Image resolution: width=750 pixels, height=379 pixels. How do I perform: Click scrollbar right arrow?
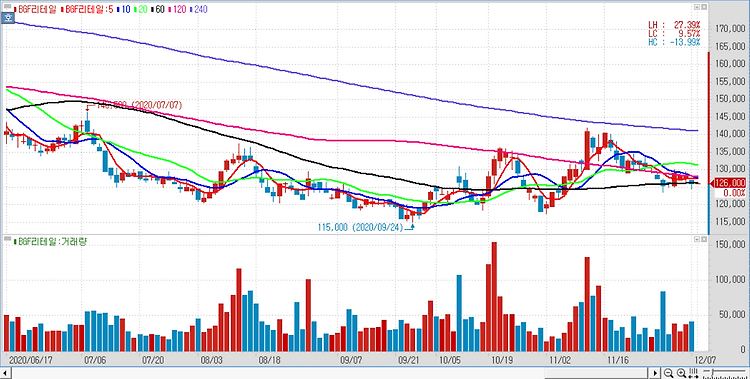[656, 373]
